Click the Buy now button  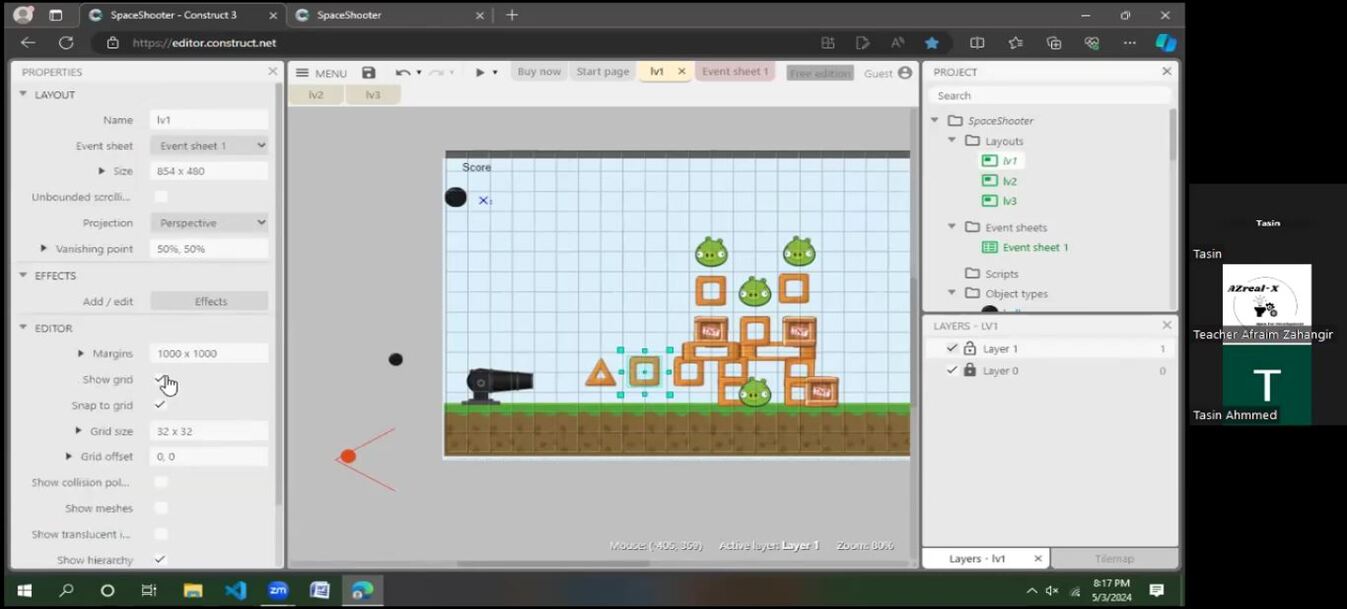[539, 72]
